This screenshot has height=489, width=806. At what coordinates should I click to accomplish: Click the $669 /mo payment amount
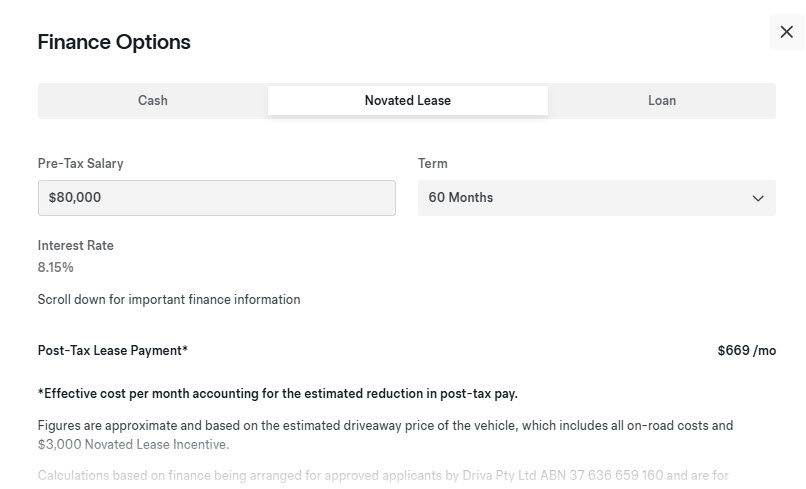point(746,351)
